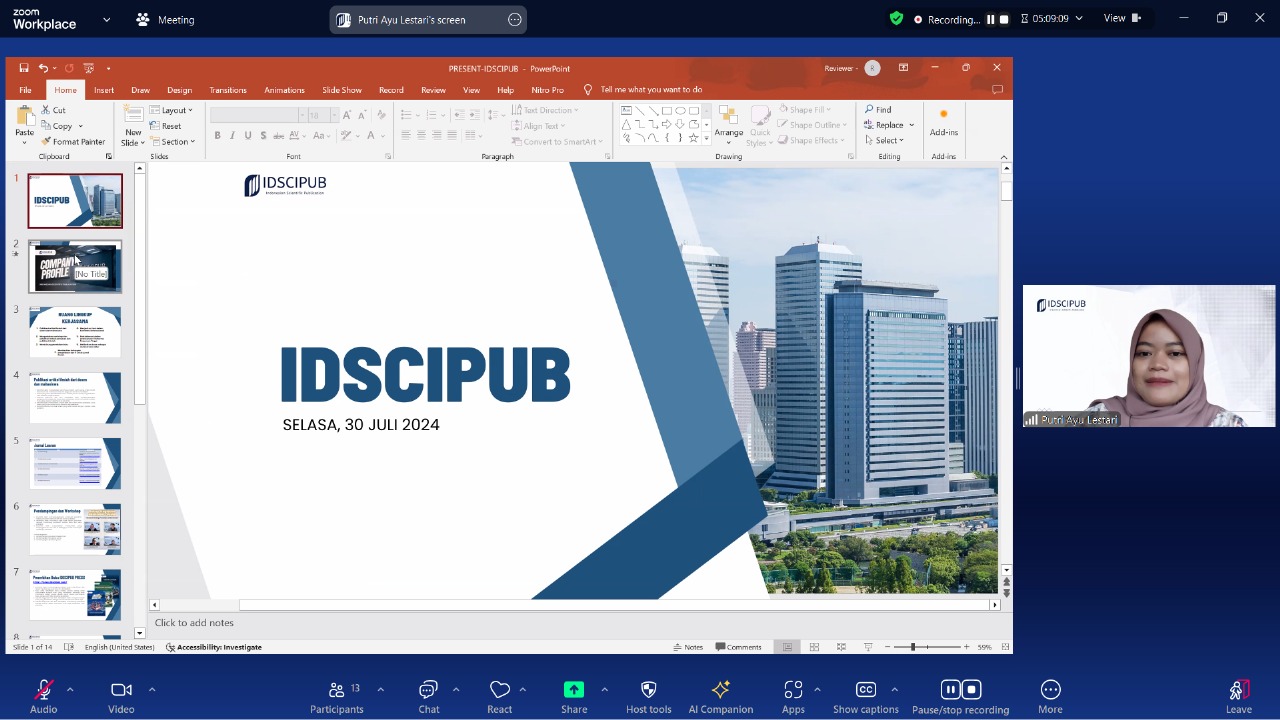Open Replace dropdown arrow in Editing
1280x720 pixels.
(911, 125)
